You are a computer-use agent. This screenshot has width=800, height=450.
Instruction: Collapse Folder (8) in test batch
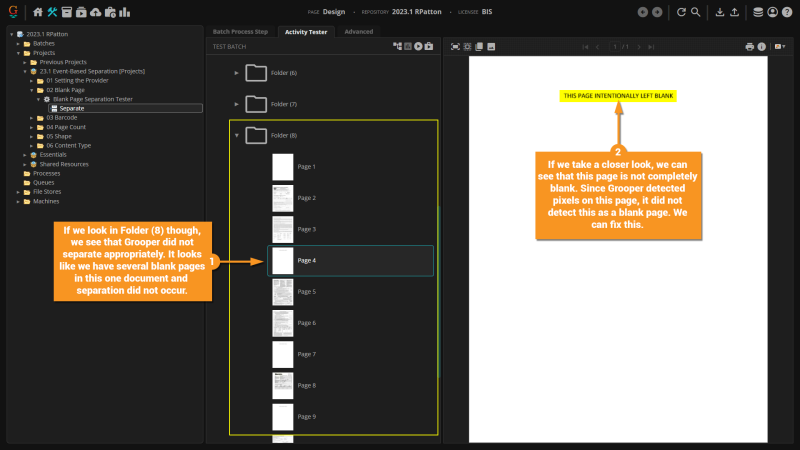[x=237, y=135]
